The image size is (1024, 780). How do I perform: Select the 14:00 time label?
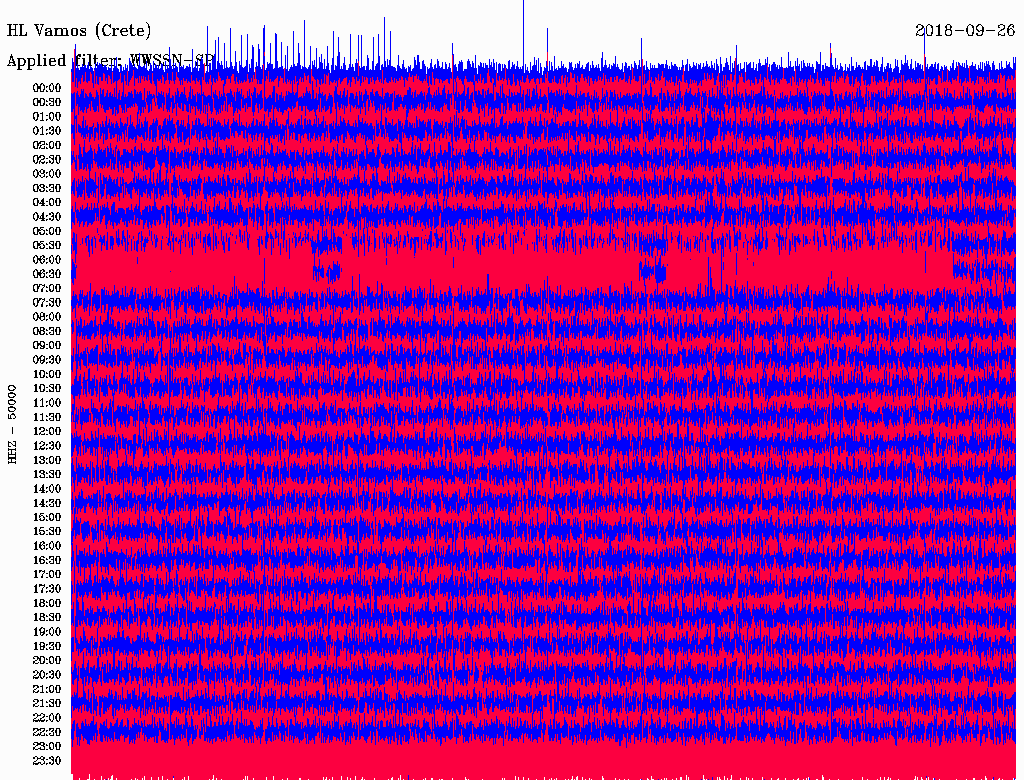point(47,489)
